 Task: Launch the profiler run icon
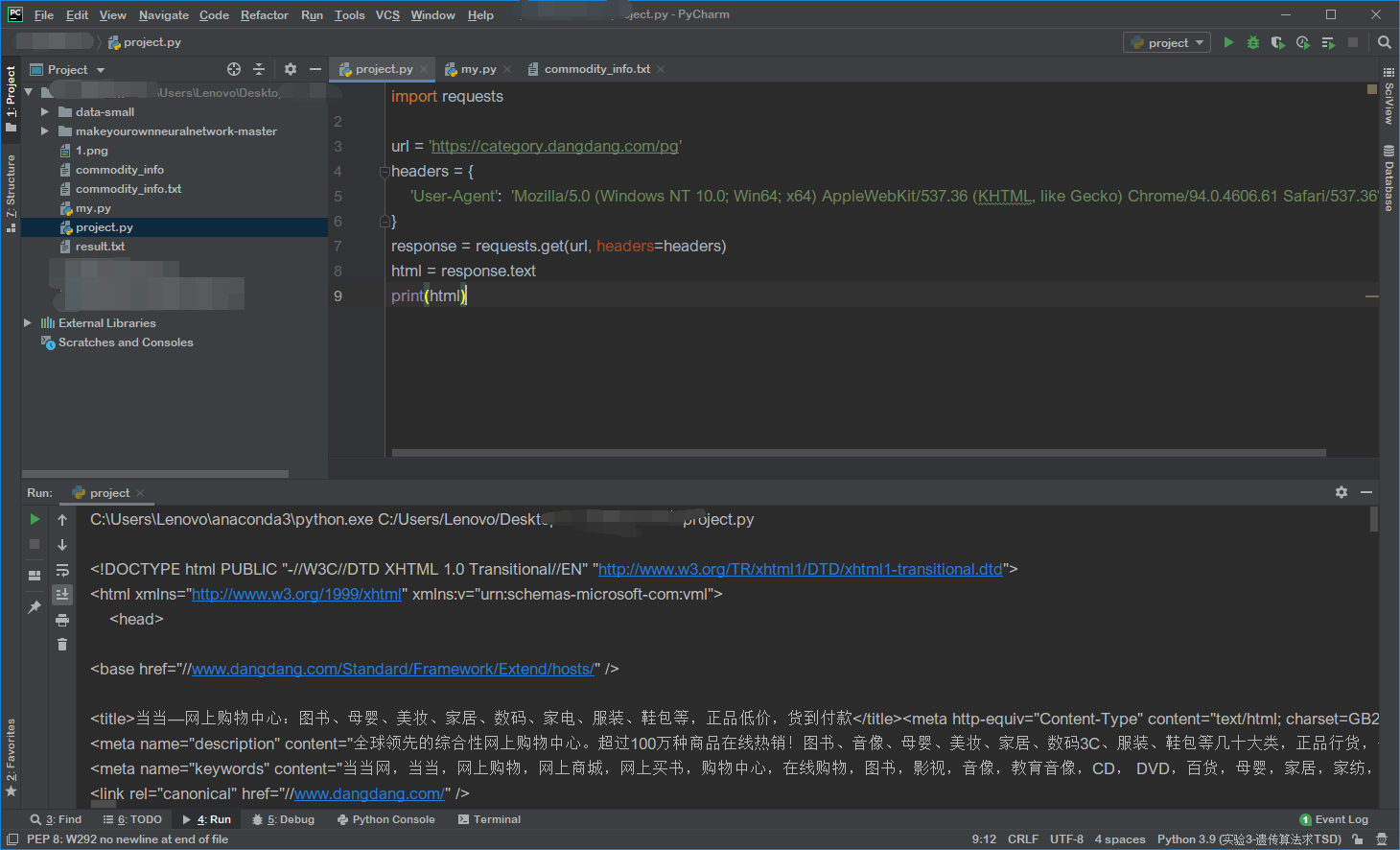[x=1303, y=42]
